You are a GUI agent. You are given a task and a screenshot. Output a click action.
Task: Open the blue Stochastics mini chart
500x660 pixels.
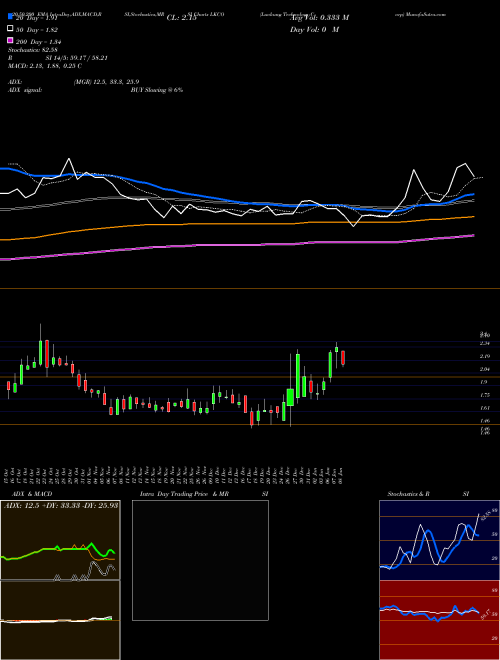tap(439, 540)
